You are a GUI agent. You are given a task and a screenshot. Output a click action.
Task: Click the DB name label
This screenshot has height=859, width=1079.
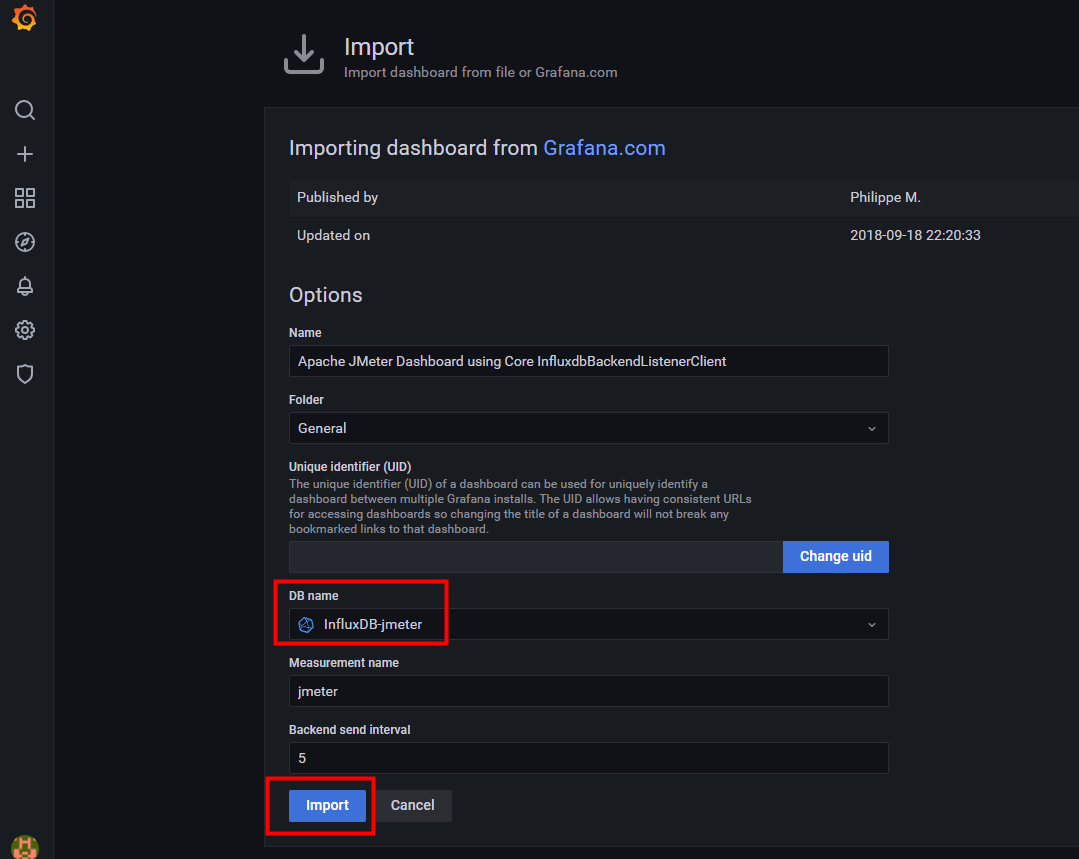pyautogui.click(x=313, y=596)
